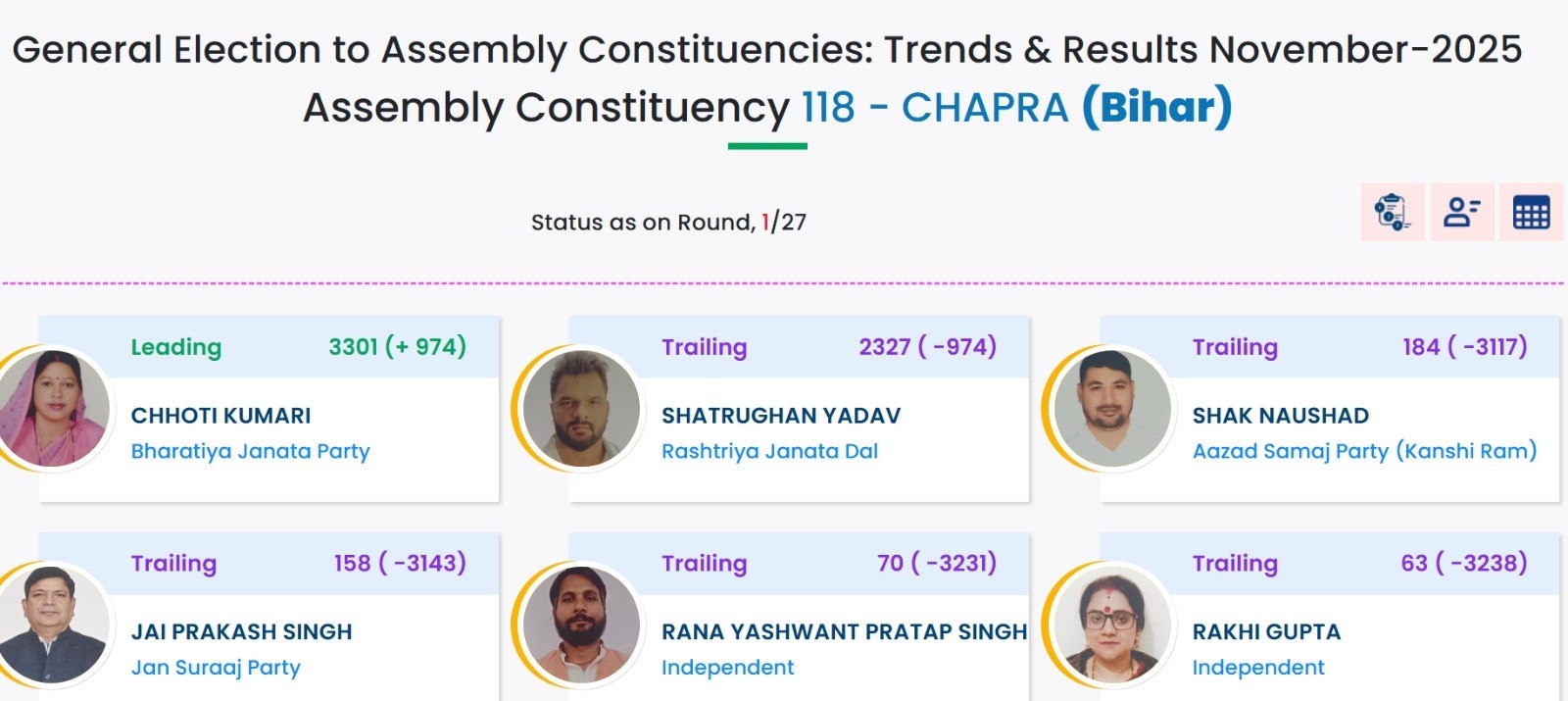Image resolution: width=1568 pixels, height=701 pixels.
Task: Click Shatrughan Yadav's candidate photo
Action: [x=581, y=408]
